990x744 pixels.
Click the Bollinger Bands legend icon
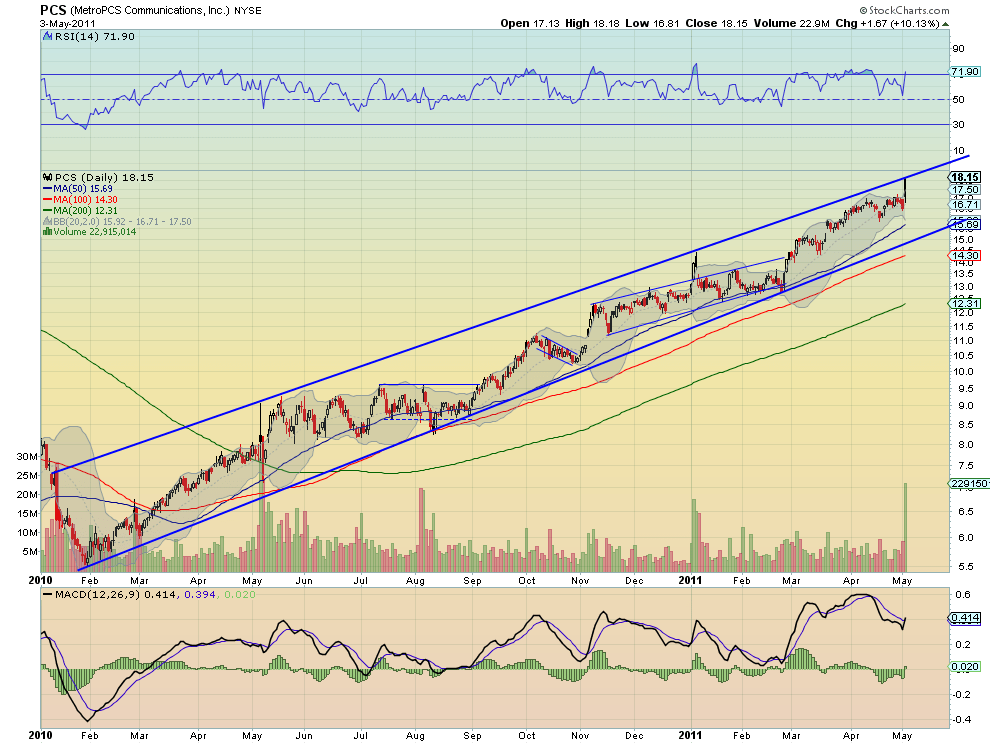(x=47, y=222)
